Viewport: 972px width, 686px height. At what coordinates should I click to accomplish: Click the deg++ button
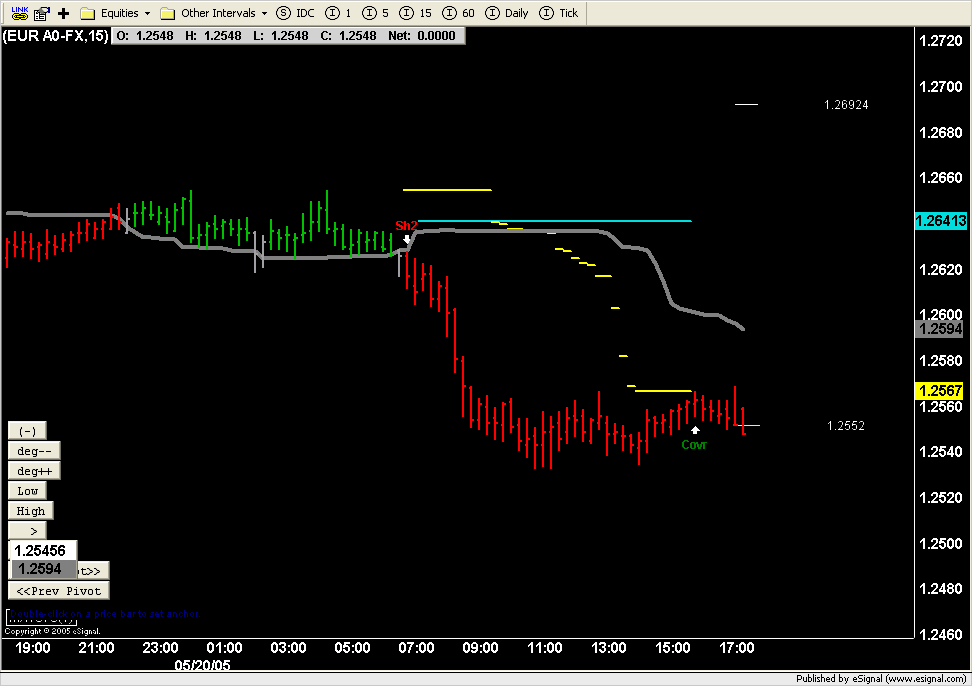click(34, 471)
